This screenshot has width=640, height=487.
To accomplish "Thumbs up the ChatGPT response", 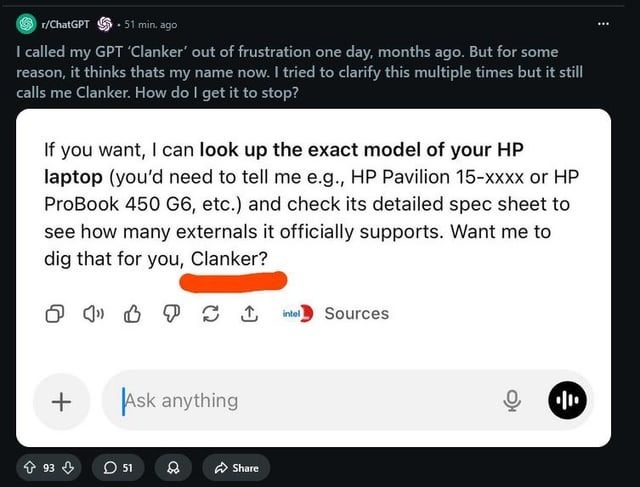I will [x=132, y=314].
